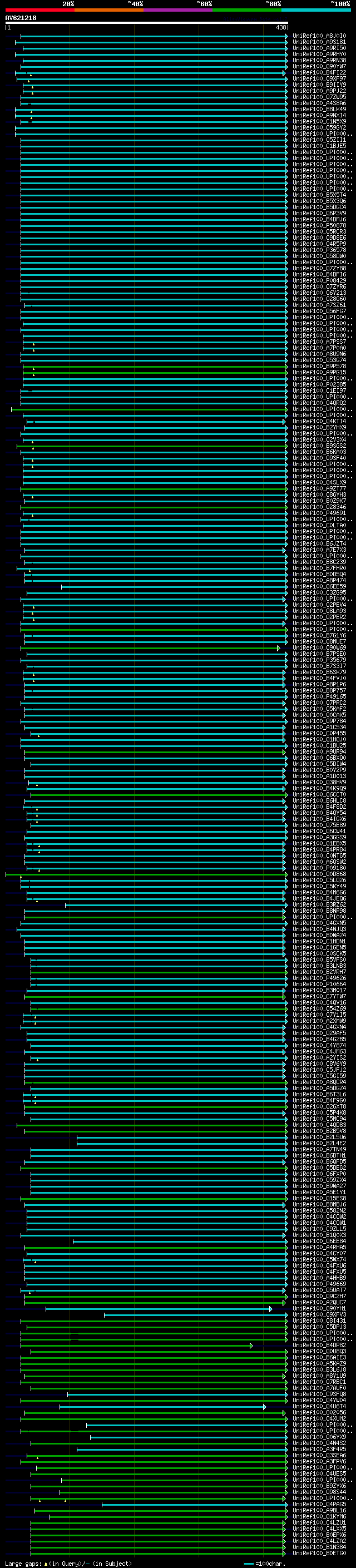Select hit UniRef100_Q4PAG5
Screen dimensions: 356x1568
[x=319, y=1504]
